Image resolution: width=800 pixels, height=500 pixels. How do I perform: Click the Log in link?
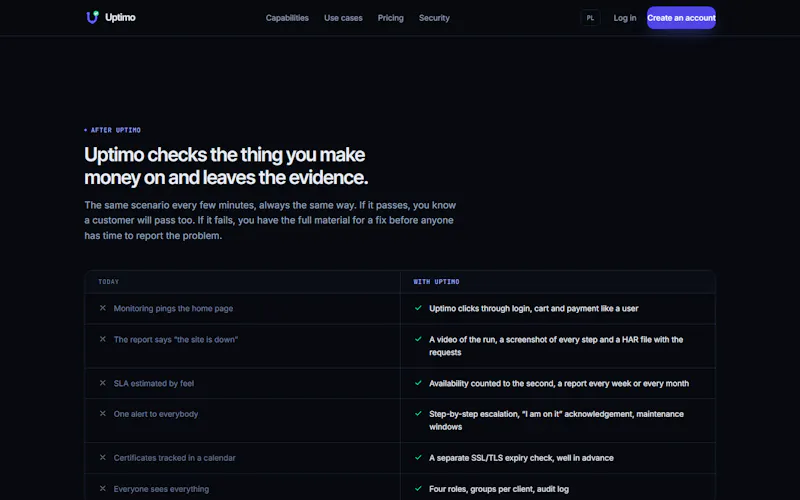[624, 18]
